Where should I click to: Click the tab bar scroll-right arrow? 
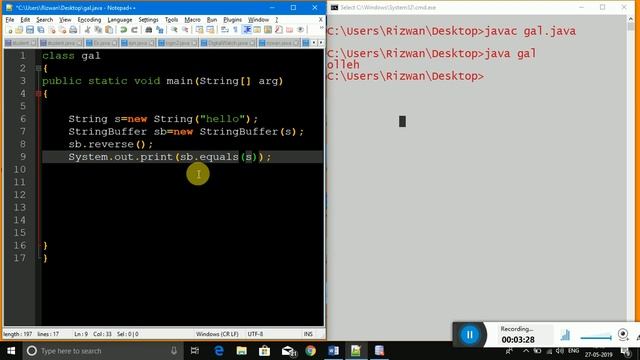tap(321, 43)
